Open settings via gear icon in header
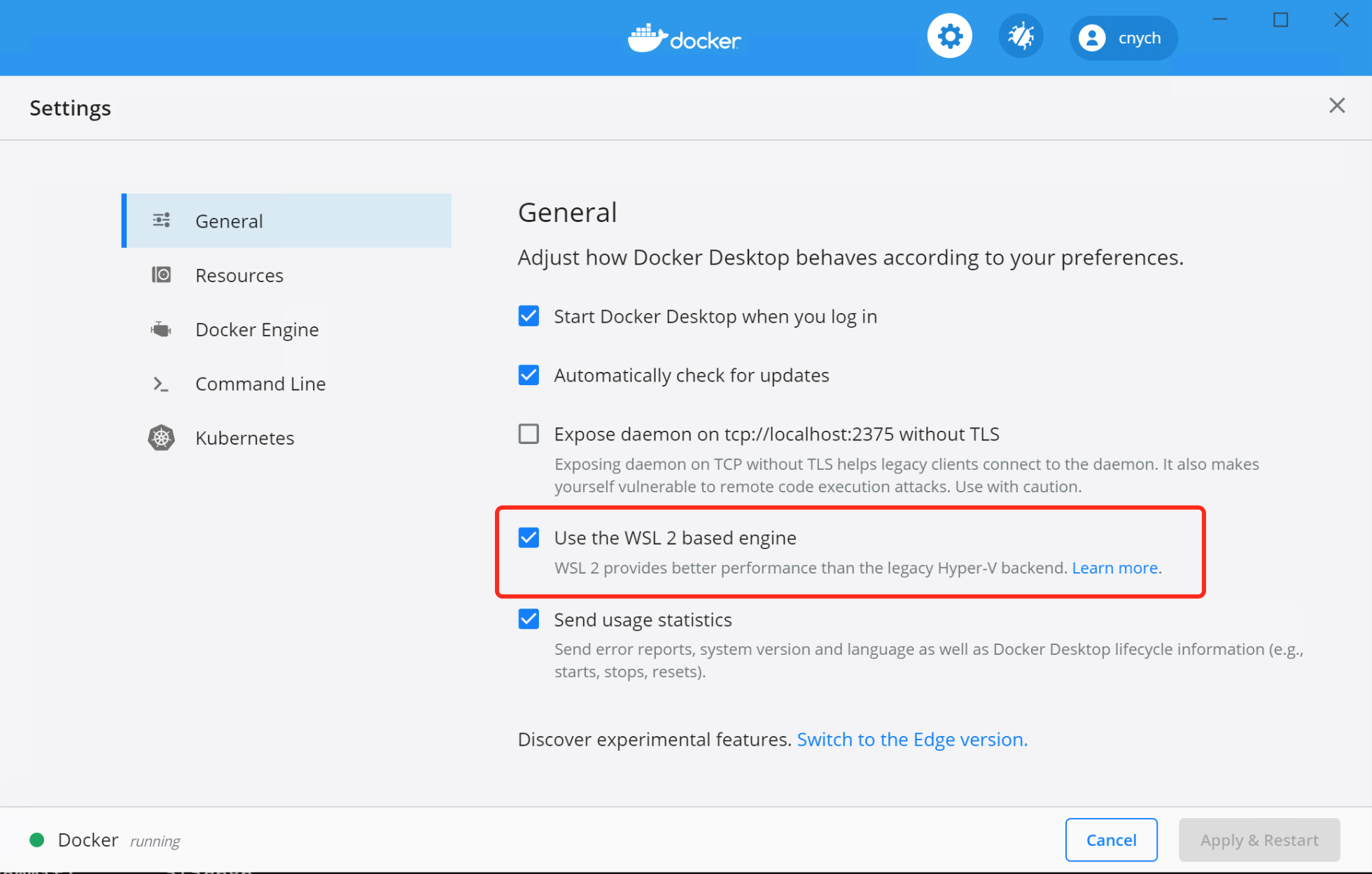Image resolution: width=1372 pixels, height=874 pixels. [949, 36]
